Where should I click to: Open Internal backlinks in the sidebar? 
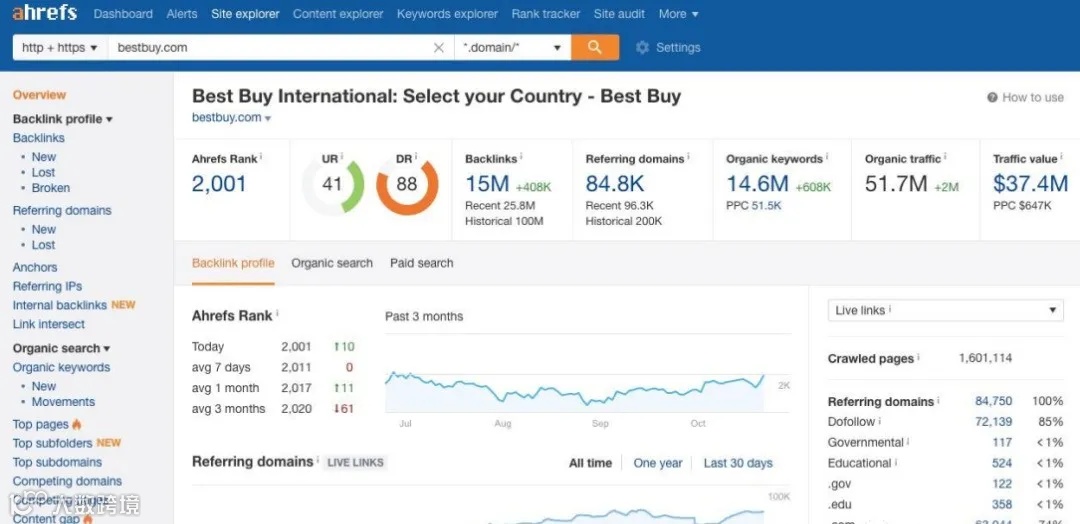pyautogui.click(x=60, y=305)
